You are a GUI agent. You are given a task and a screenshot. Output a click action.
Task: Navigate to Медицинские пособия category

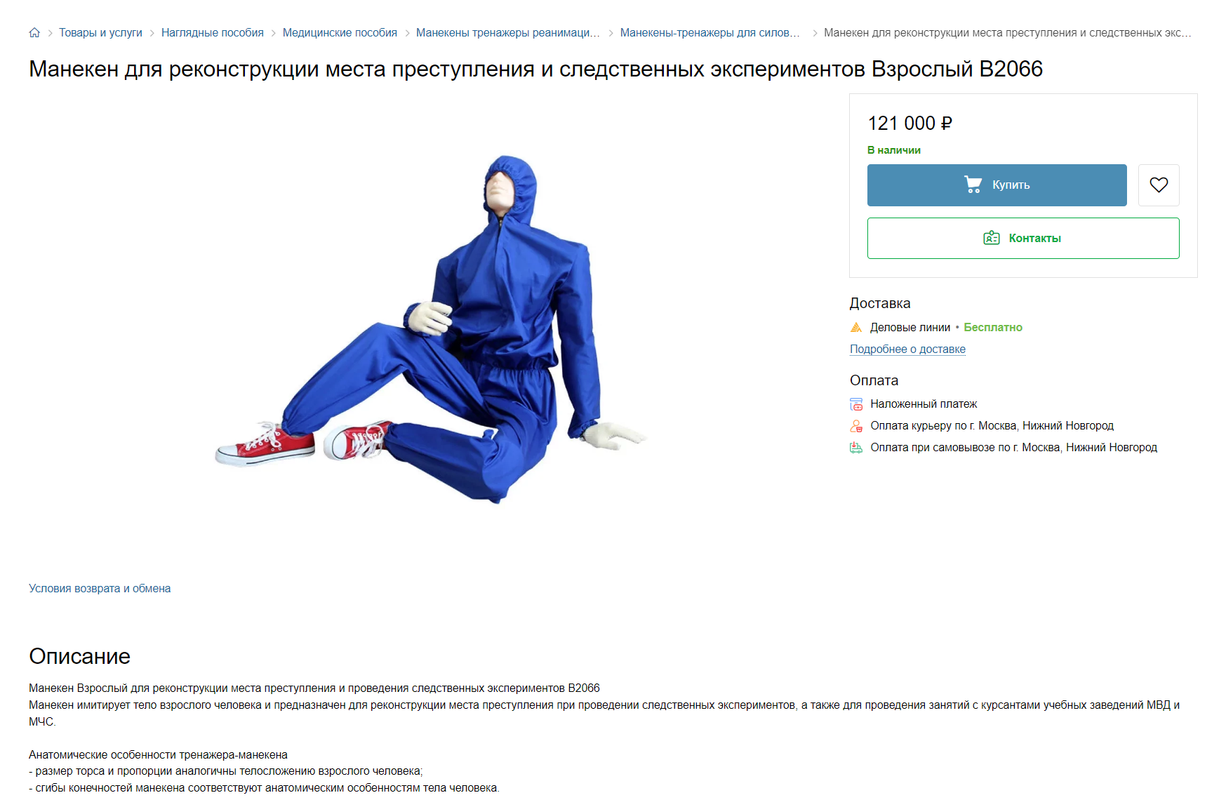click(340, 33)
